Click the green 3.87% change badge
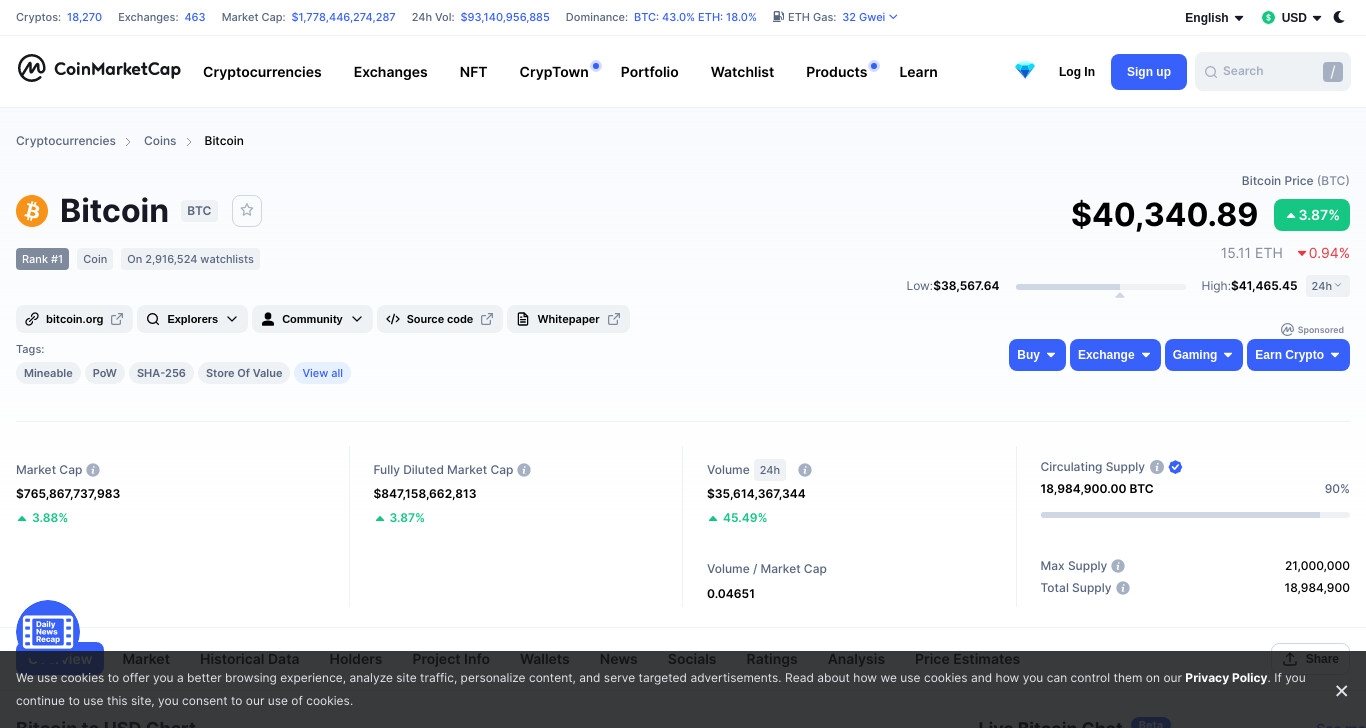Viewport: 1366px width, 728px height. click(1312, 215)
